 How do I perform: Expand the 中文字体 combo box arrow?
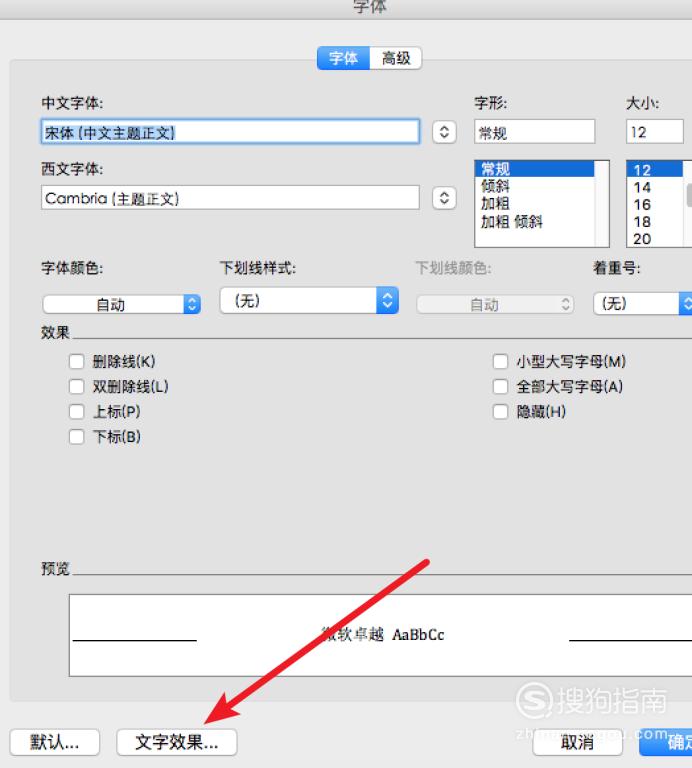(x=444, y=132)
